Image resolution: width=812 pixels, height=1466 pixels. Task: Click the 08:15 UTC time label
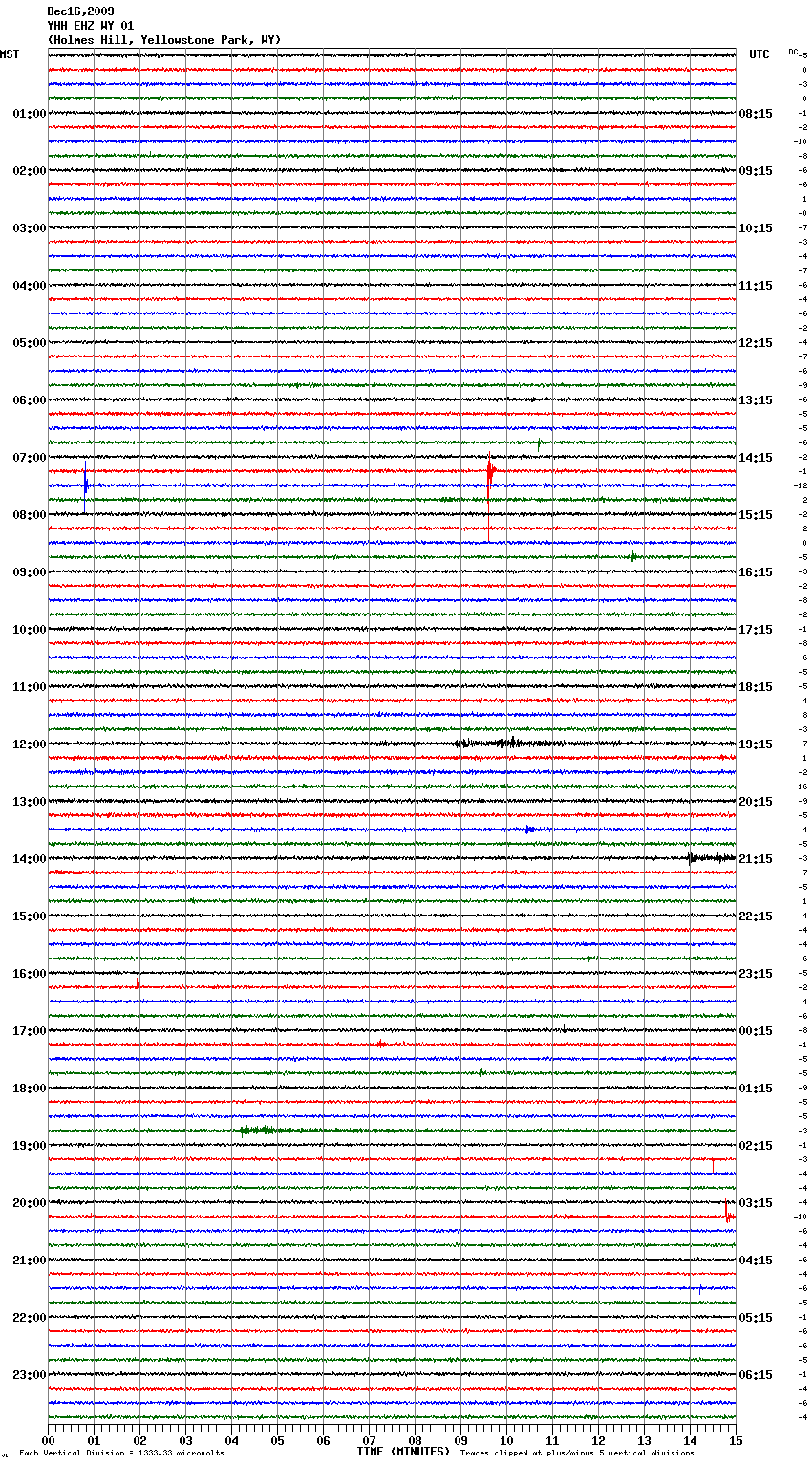[x=756, y=114]
